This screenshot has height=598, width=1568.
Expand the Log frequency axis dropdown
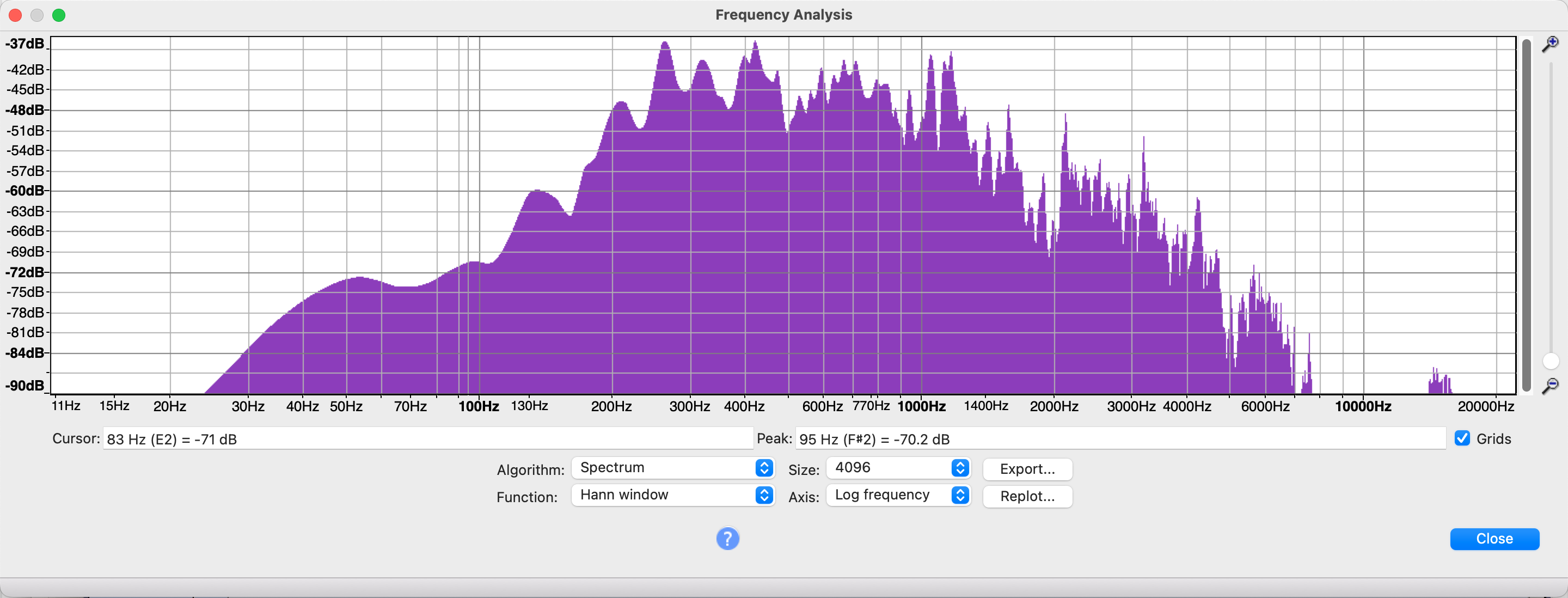coord(898,495)
